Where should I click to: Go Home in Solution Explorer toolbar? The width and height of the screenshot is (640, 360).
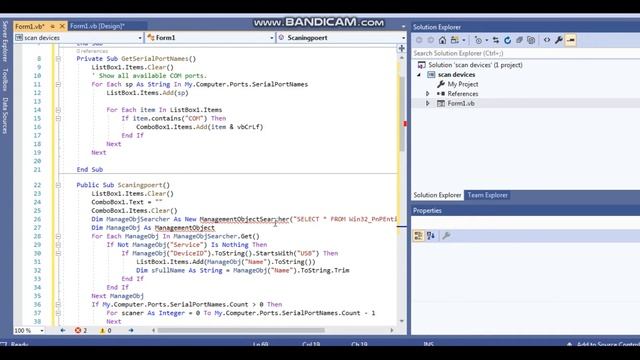click(x=442, y=40)
